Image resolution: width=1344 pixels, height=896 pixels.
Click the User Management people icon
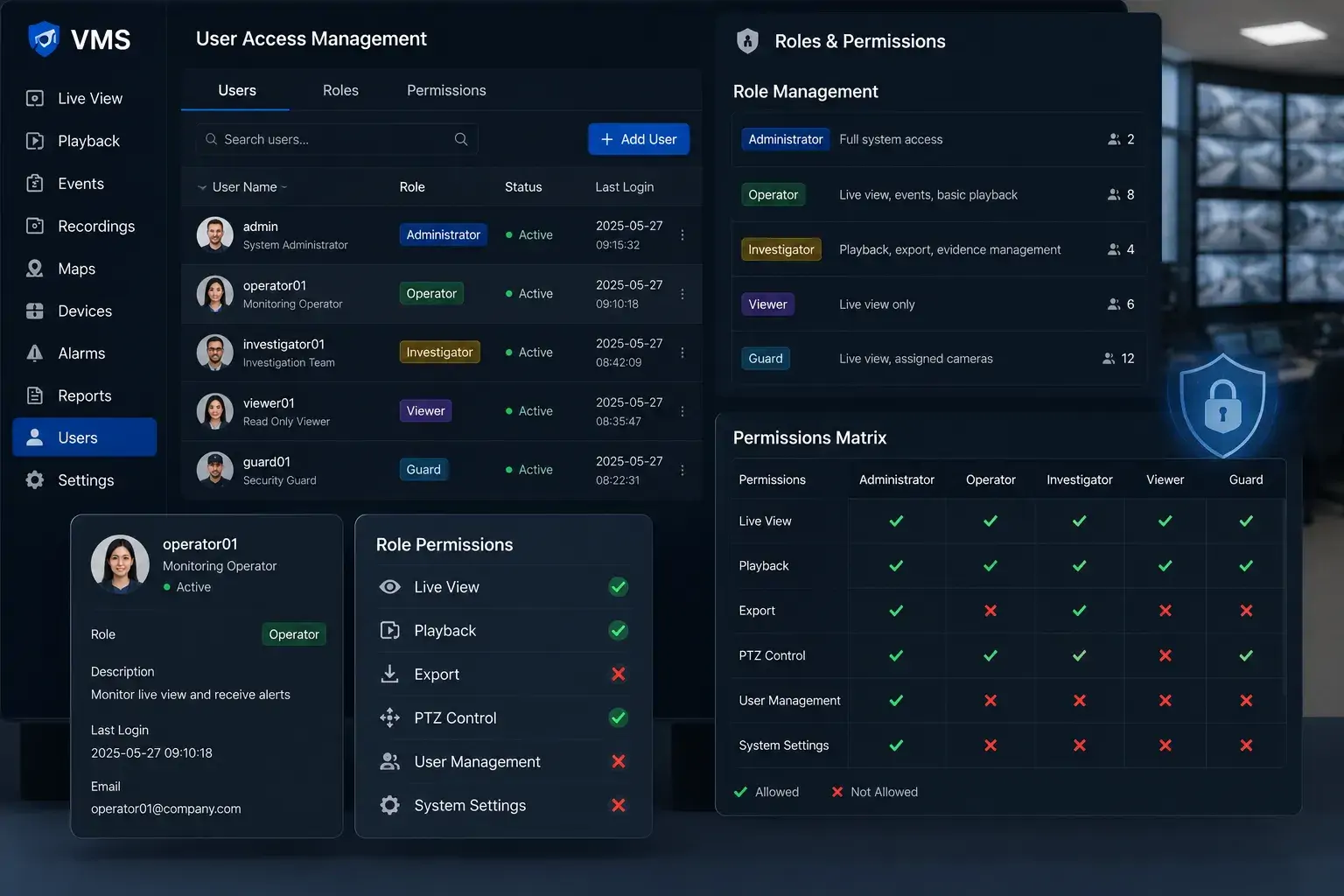click(389, 761)
